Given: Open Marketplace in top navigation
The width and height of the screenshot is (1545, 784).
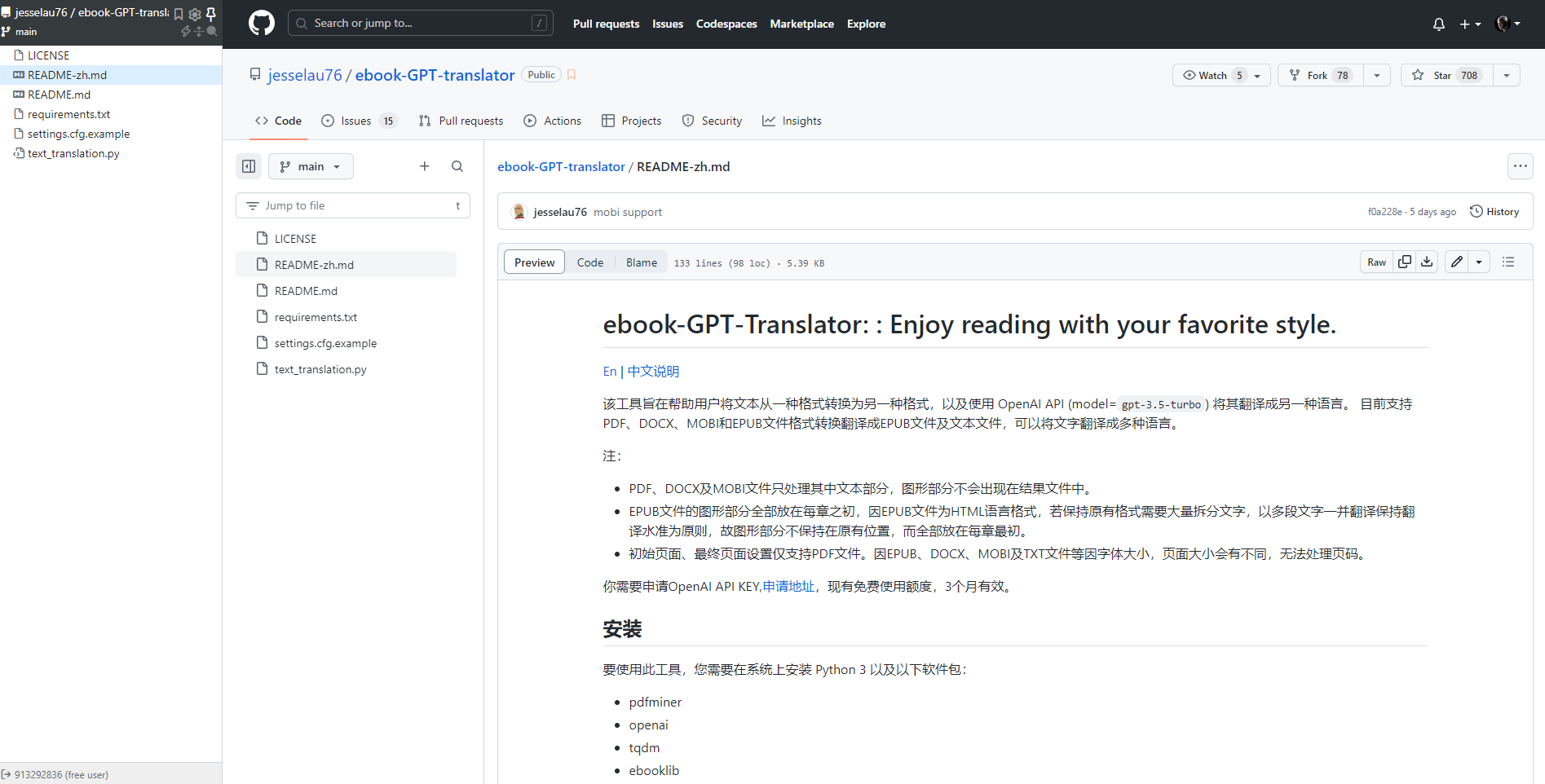Looking at the screenshot, I should point(801,24).
